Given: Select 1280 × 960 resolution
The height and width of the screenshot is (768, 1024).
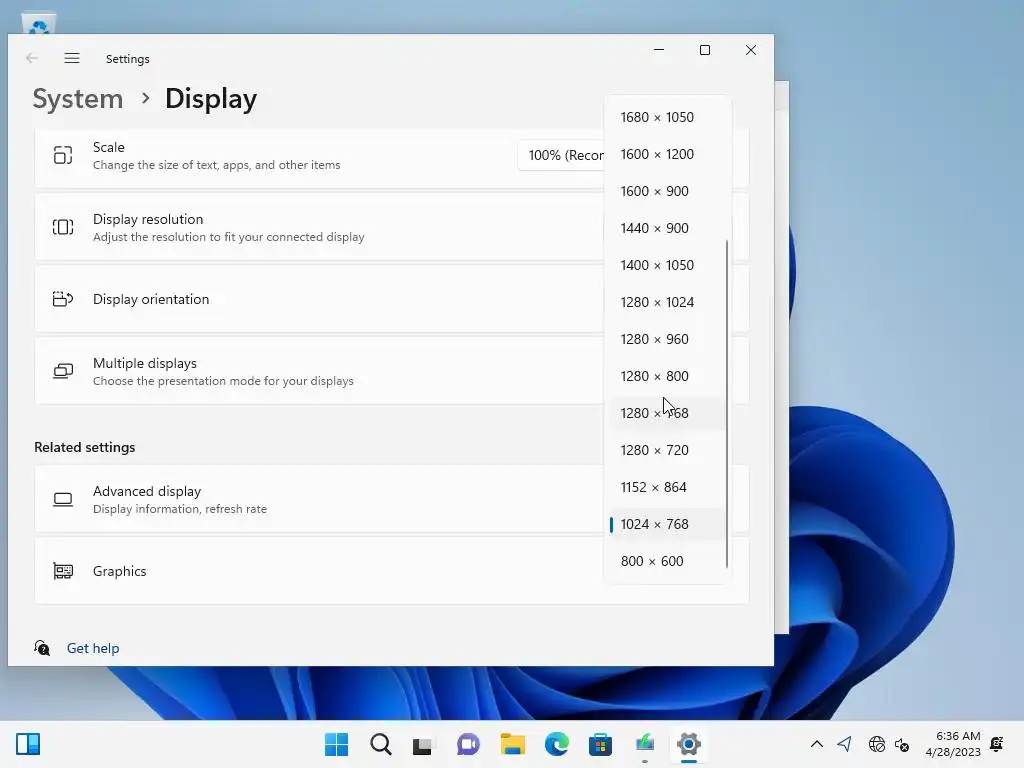Looking at the screenshot, I should [666, 340].
